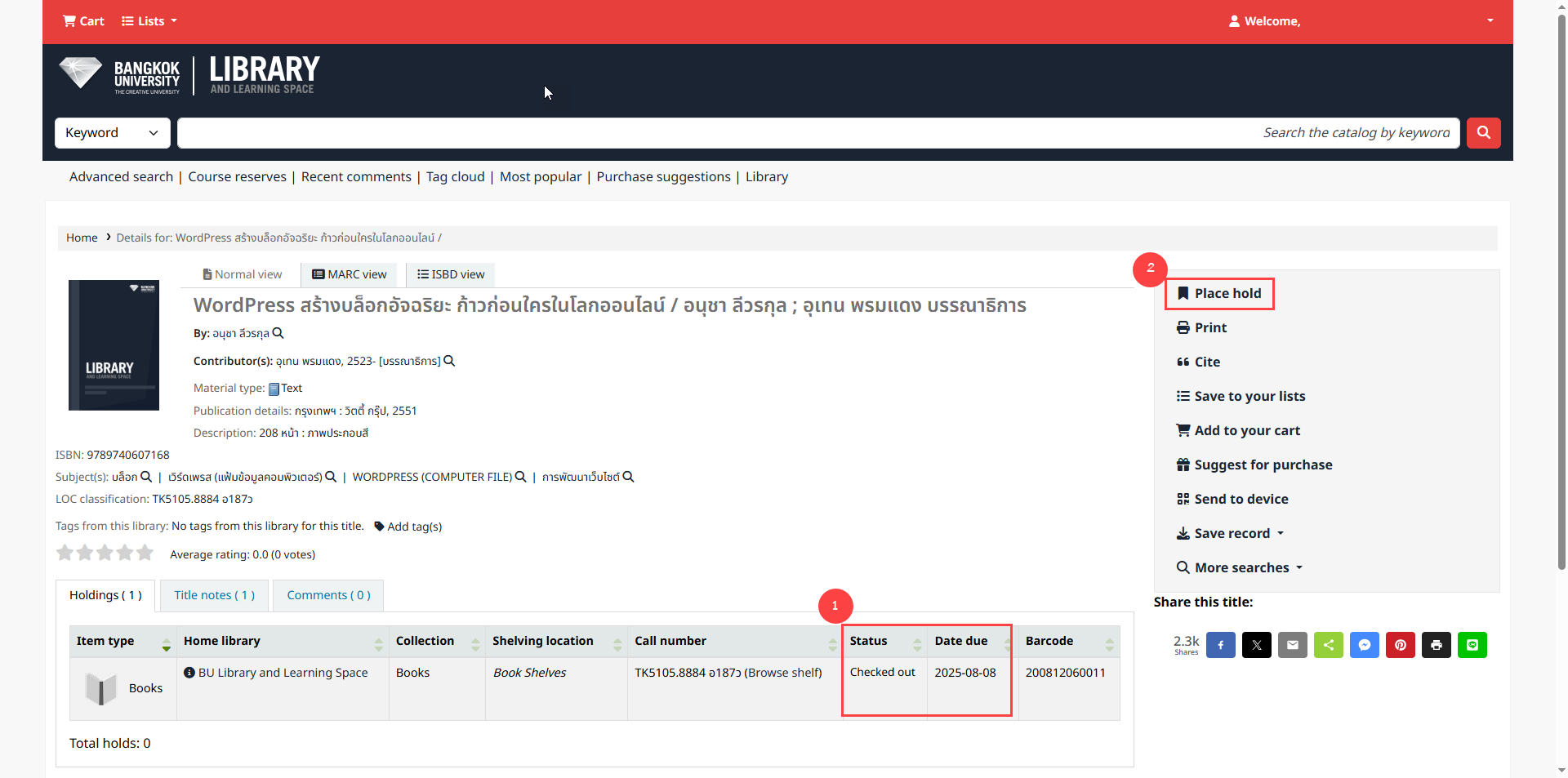
Task: Open the Keyword search type dropdown
Action: (113, 133)
